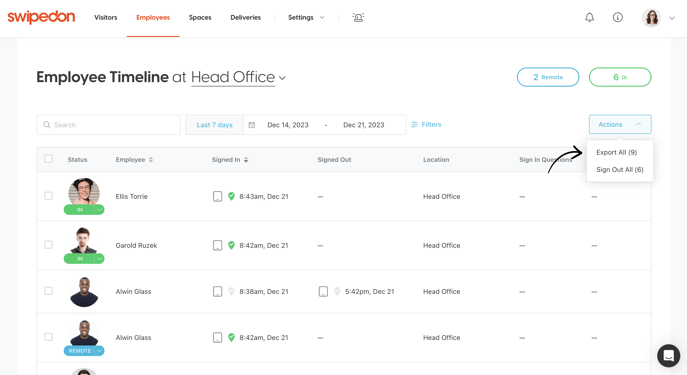Focus the Search input field
Viewport: 687px width, 375px height.
coord(109,125)
